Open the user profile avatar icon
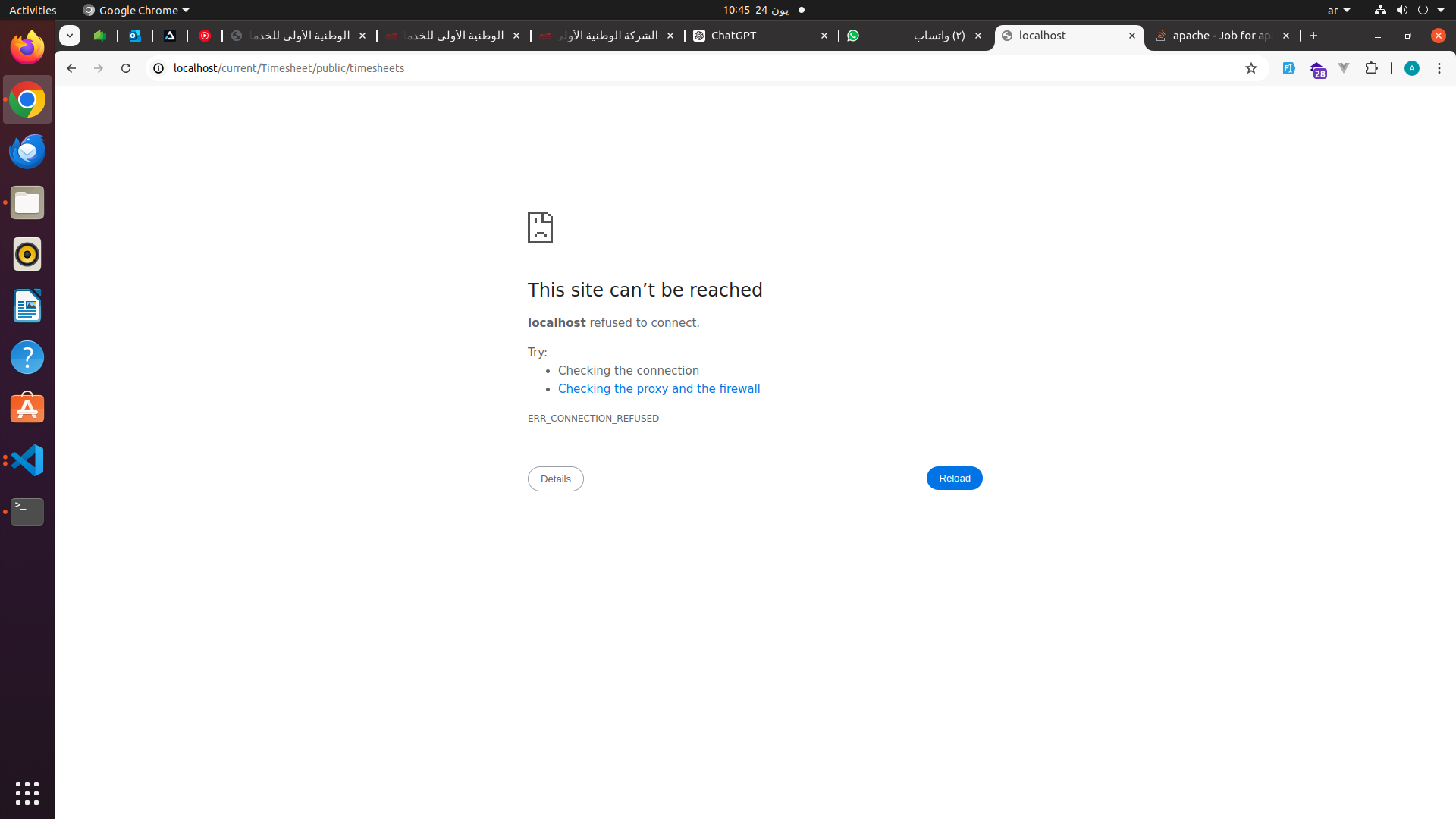1456x819 pixels. [x=1412, y=68]
